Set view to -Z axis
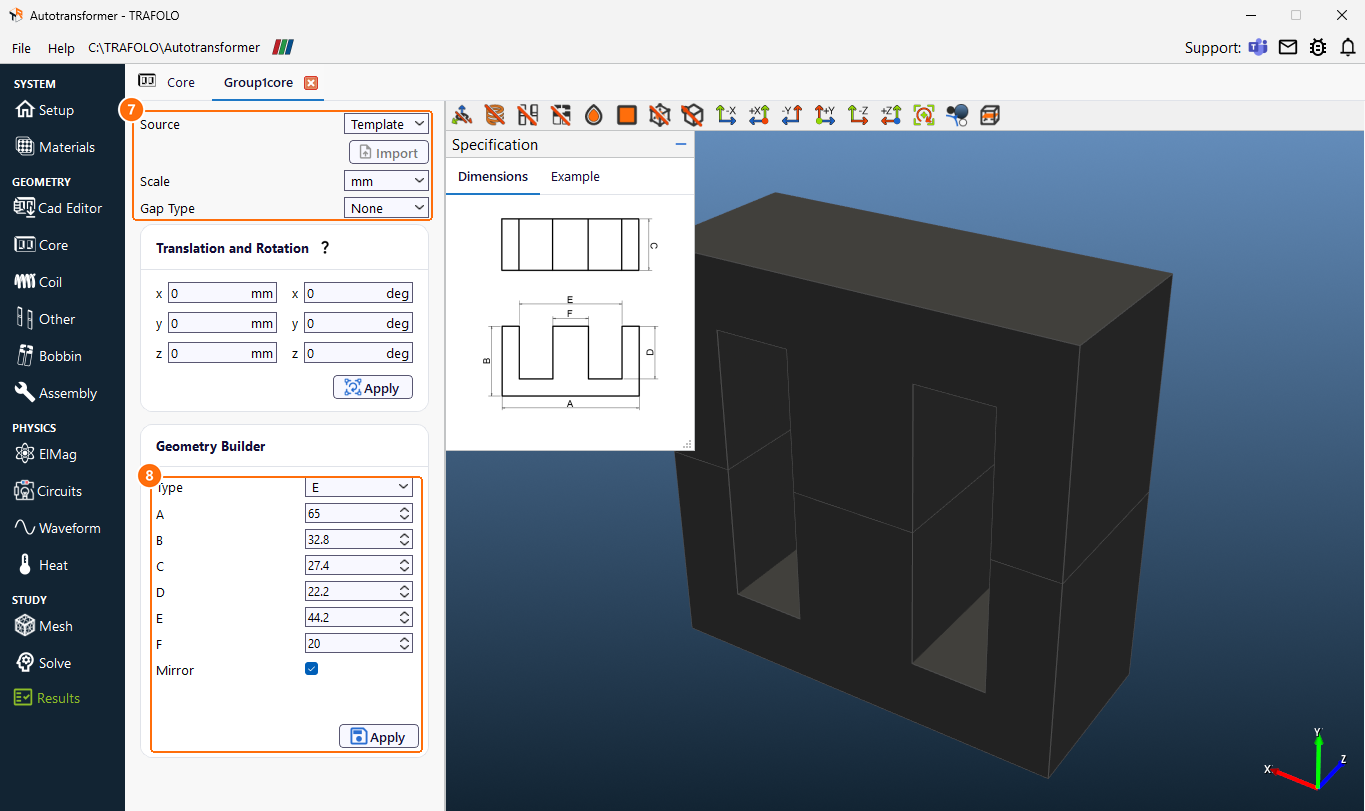Screen dimensions: 1365x811 (858, 115)
